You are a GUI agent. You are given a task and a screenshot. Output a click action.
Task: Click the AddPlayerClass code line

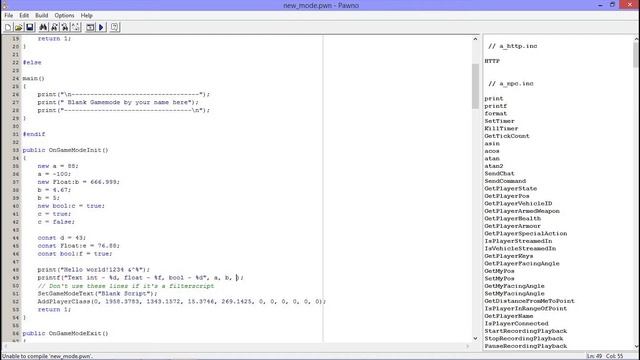coord(182,302)
